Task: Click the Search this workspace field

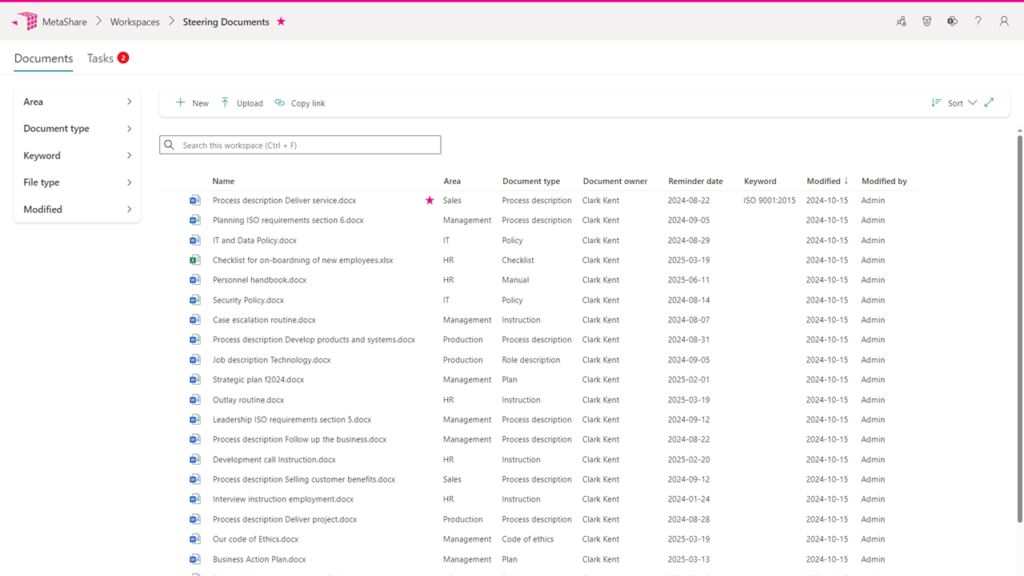Action: [x=300, y=145]
